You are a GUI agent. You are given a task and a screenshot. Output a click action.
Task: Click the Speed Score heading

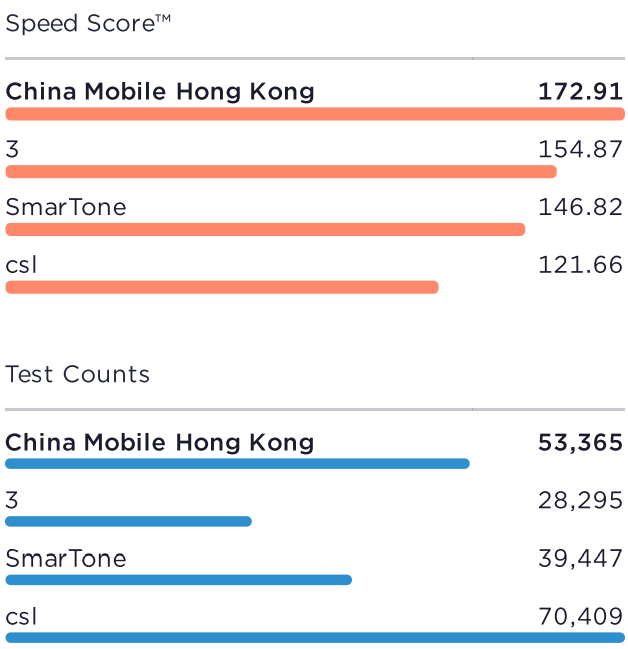[88, 24]
